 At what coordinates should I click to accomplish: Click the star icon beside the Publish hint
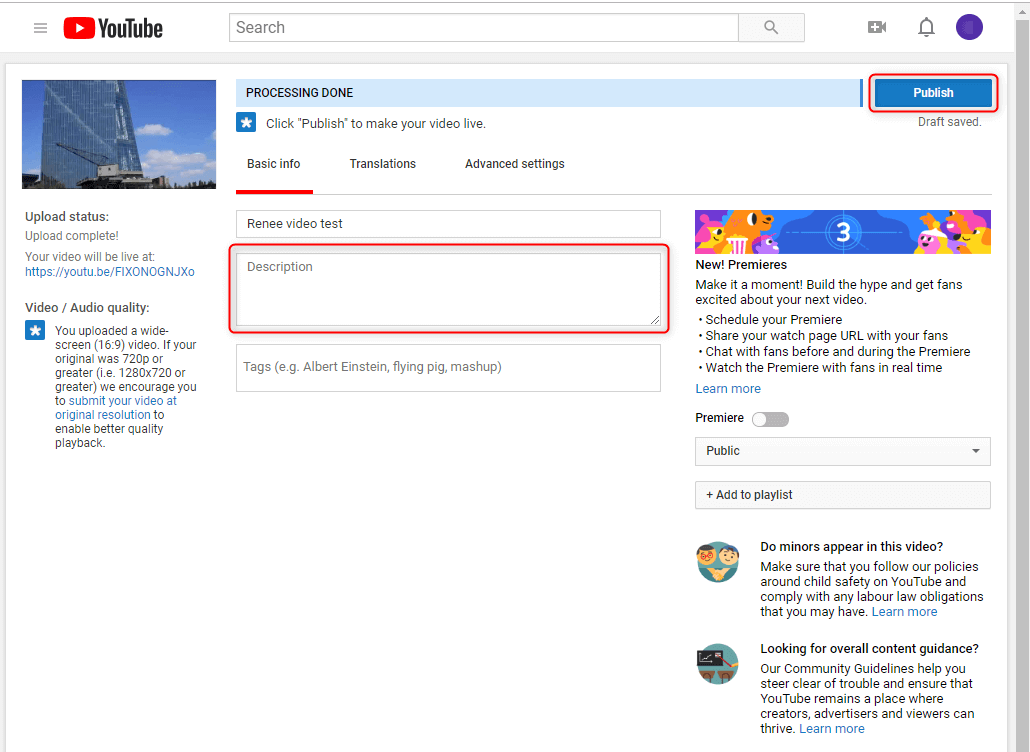click(246, 123)
